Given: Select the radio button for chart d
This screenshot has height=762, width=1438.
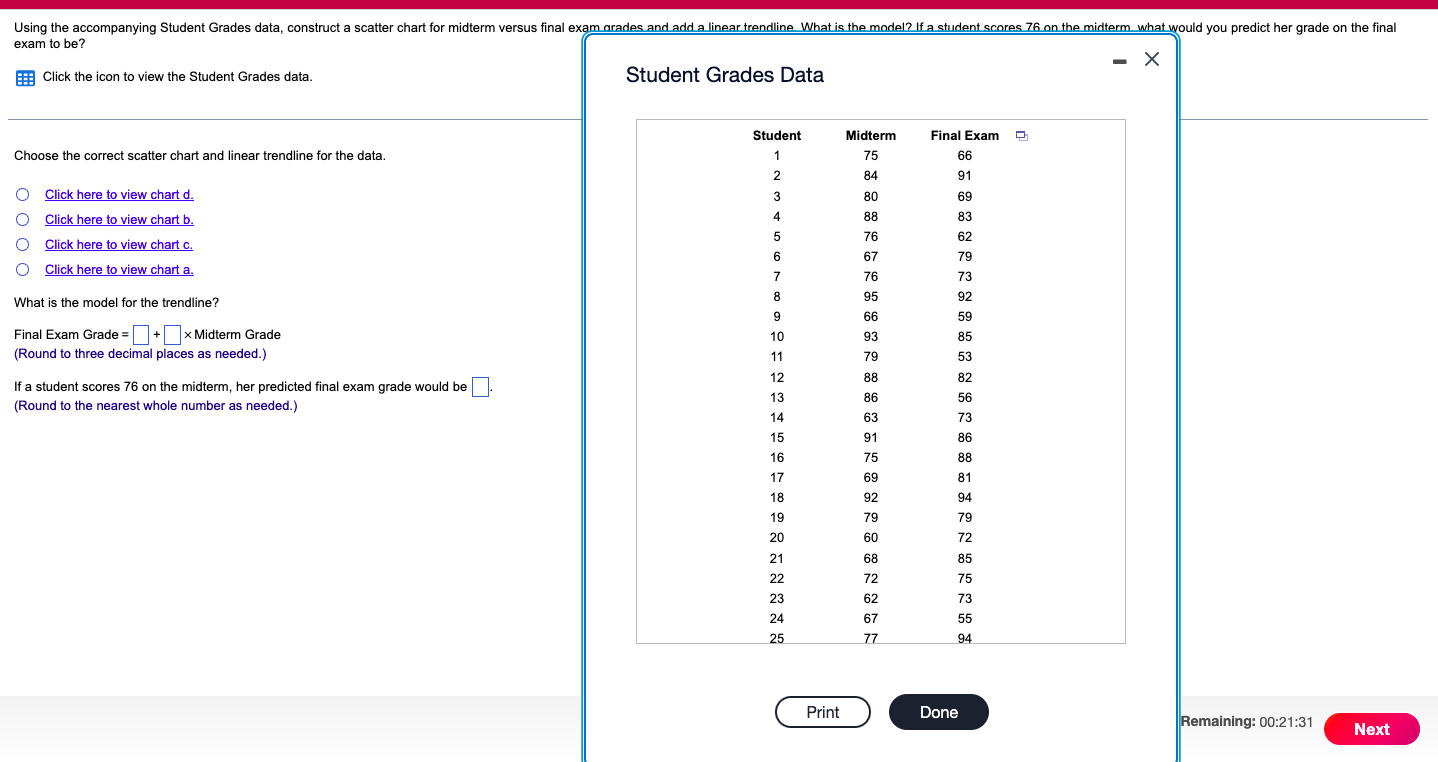Looking at the screenshot, I should pyautogui.click(x=22, y=194).
